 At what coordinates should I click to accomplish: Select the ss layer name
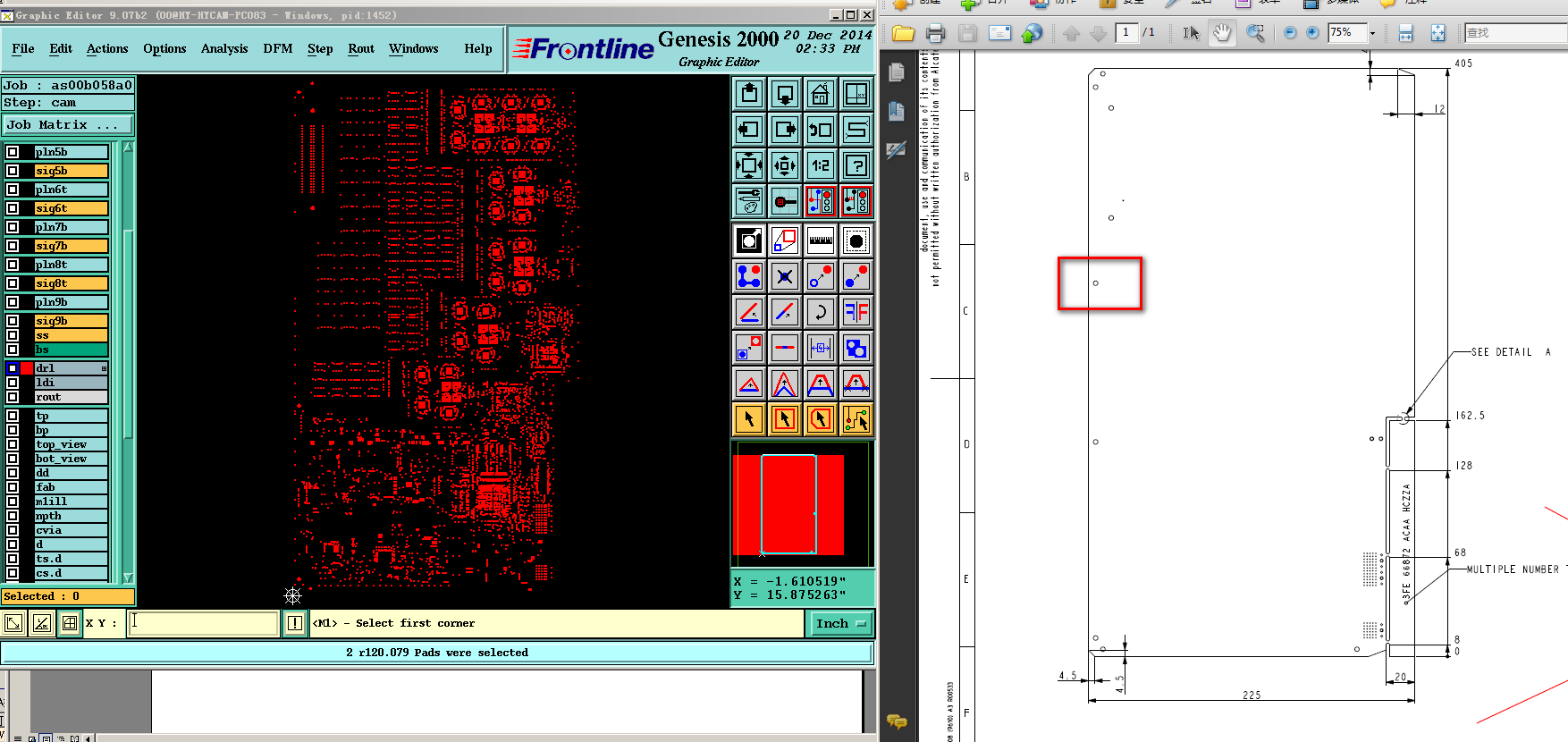pos(71,335)
